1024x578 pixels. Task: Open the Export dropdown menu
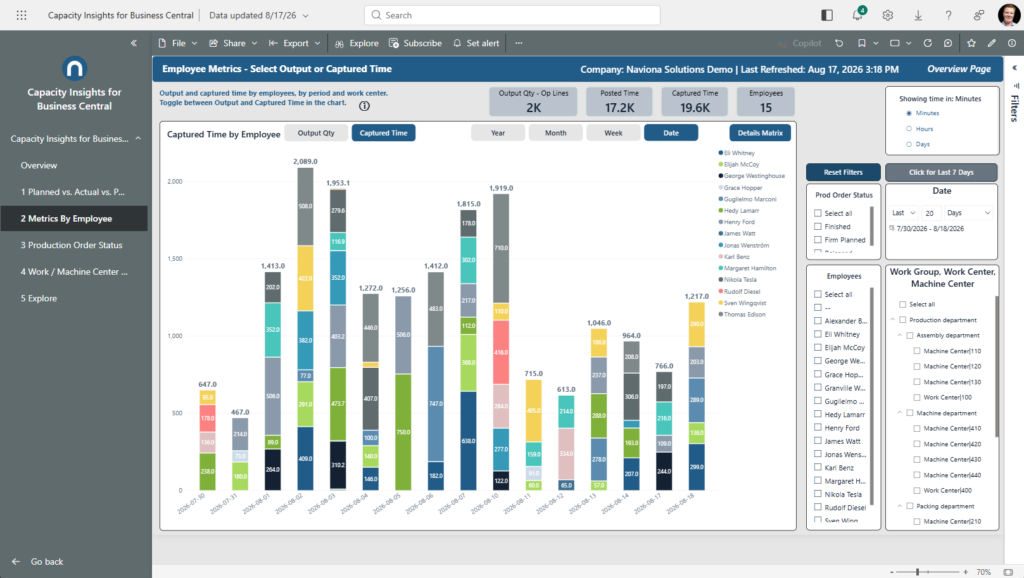pyautogui.click(x=295, y=43)
